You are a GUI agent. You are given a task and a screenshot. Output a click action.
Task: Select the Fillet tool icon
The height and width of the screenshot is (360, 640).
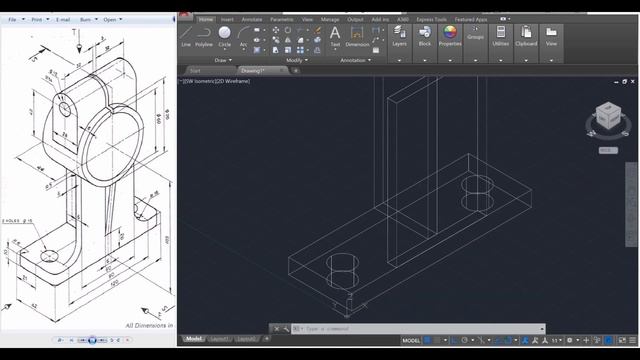click(300, 40)
